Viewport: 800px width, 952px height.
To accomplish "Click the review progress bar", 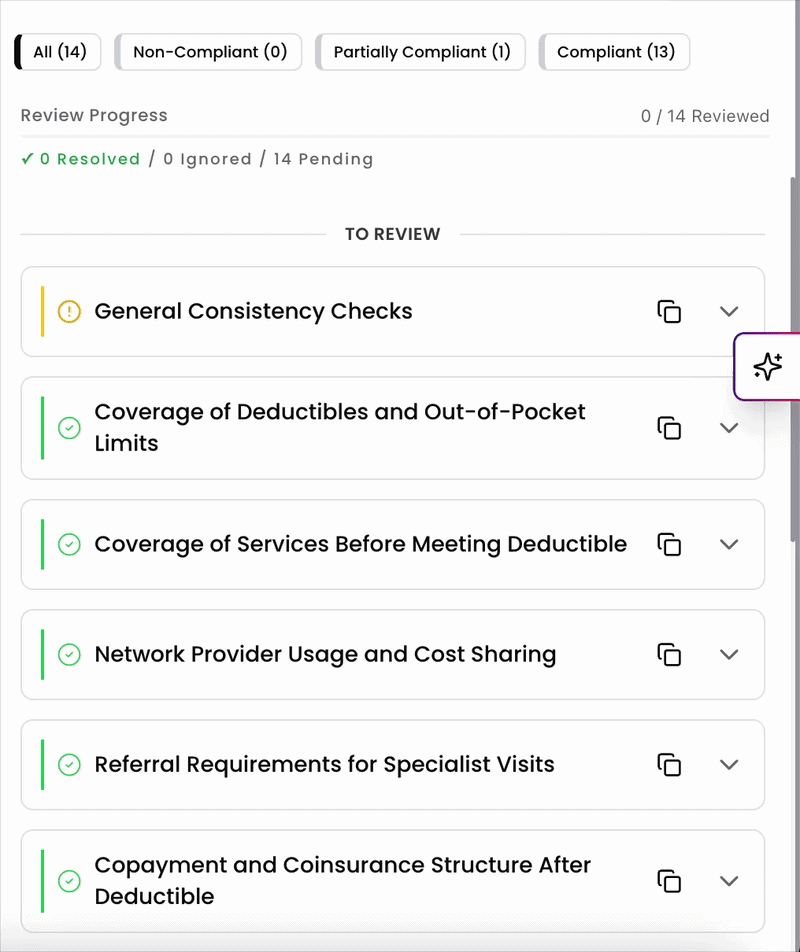I will pos(395,137).
